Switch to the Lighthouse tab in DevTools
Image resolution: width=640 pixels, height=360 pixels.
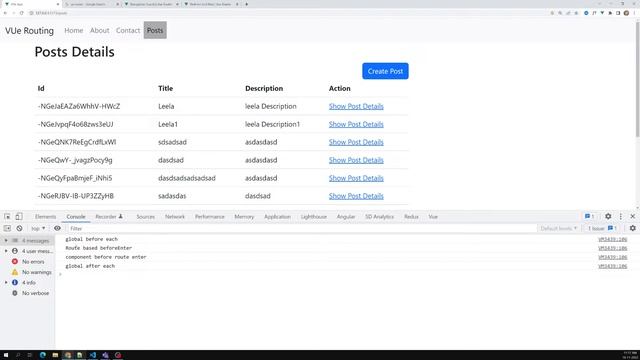pos(313,216)
